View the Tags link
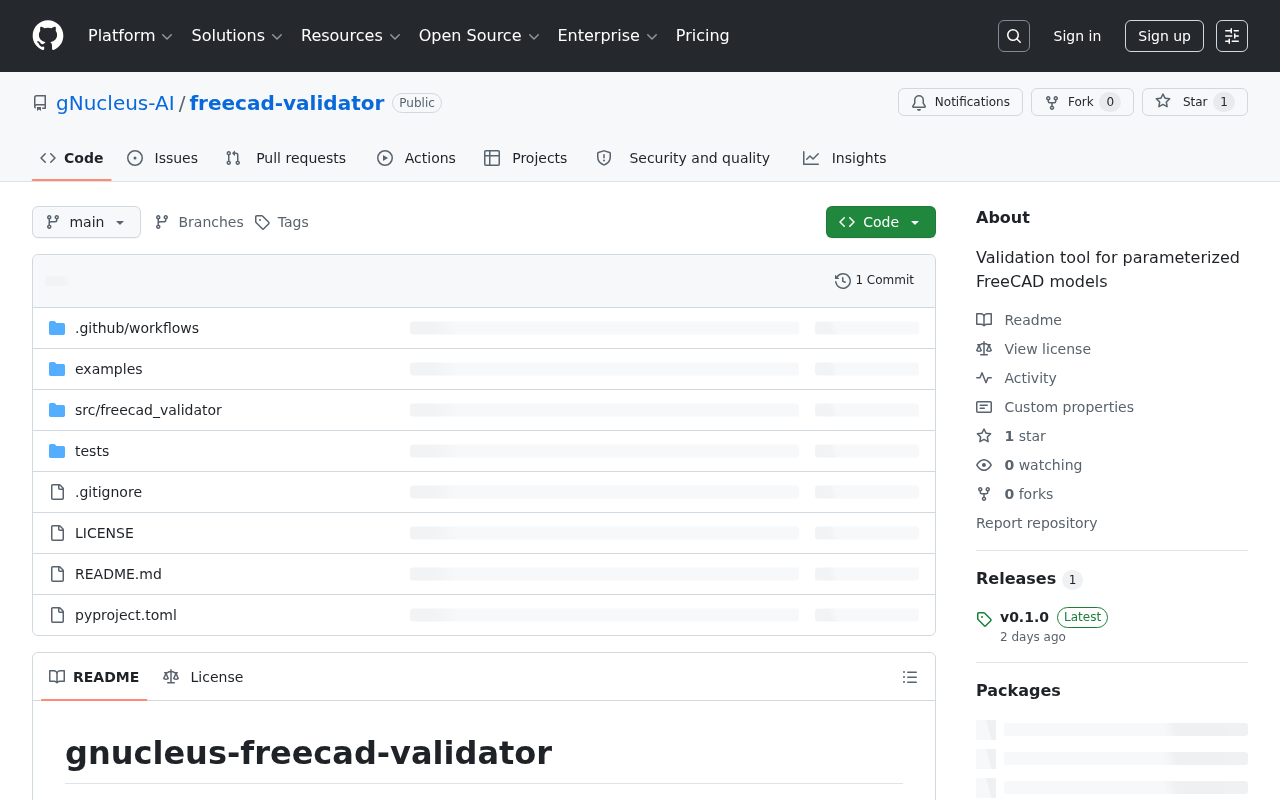 [282, 222]
